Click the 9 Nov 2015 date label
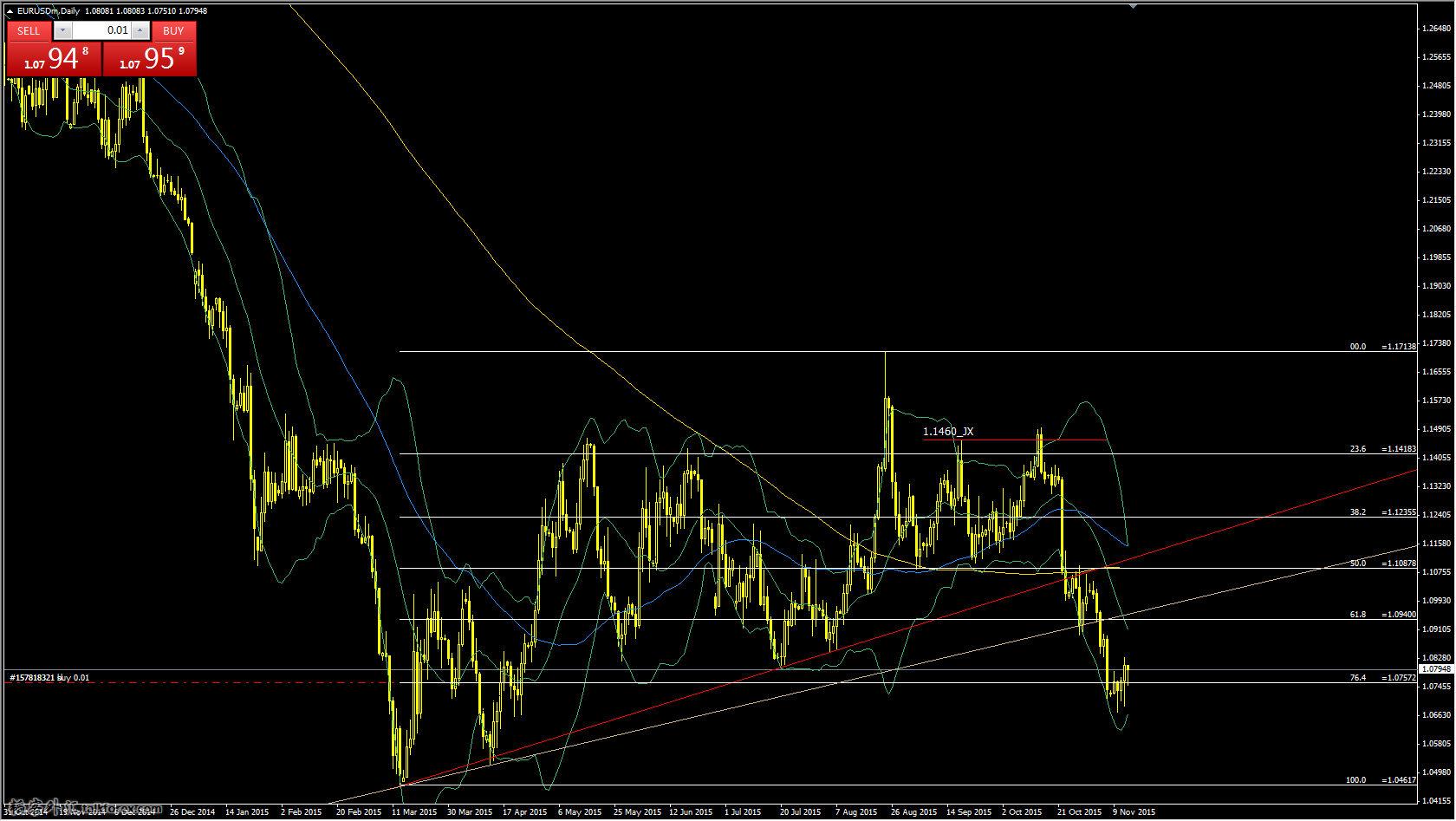Image resolution: width=1456 pixels, height=821 pixels. (1134, 812)
